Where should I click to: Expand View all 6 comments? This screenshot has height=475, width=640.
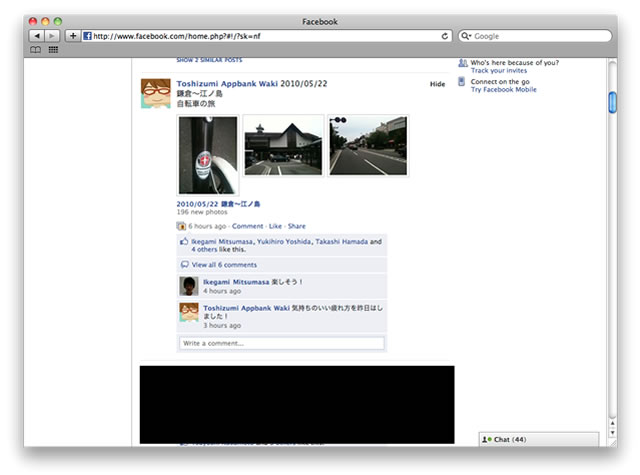tap(224, 265)
